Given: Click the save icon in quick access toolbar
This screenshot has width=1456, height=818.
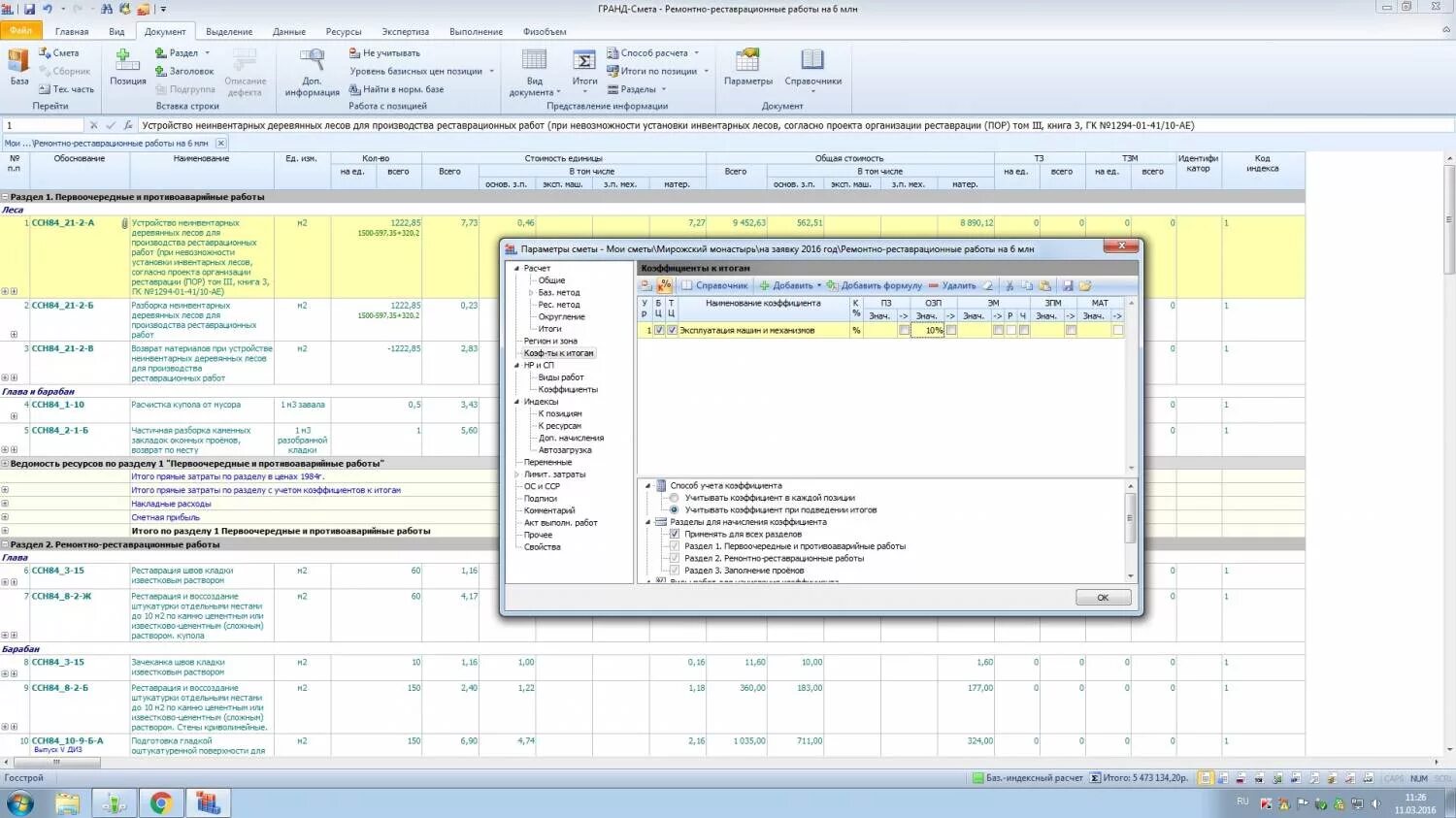Looking at the screenshot, I should [29, 9].
